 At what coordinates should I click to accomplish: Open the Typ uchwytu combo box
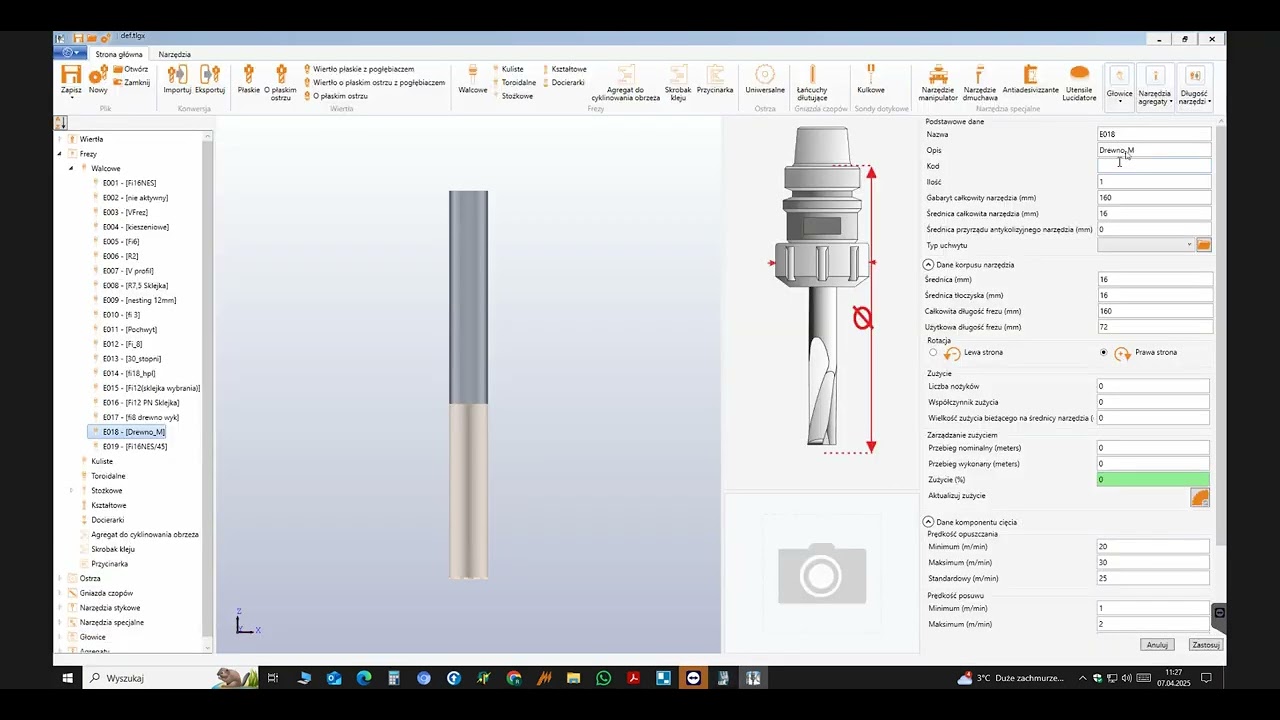pyautogui.click(x=1146, y=245)
